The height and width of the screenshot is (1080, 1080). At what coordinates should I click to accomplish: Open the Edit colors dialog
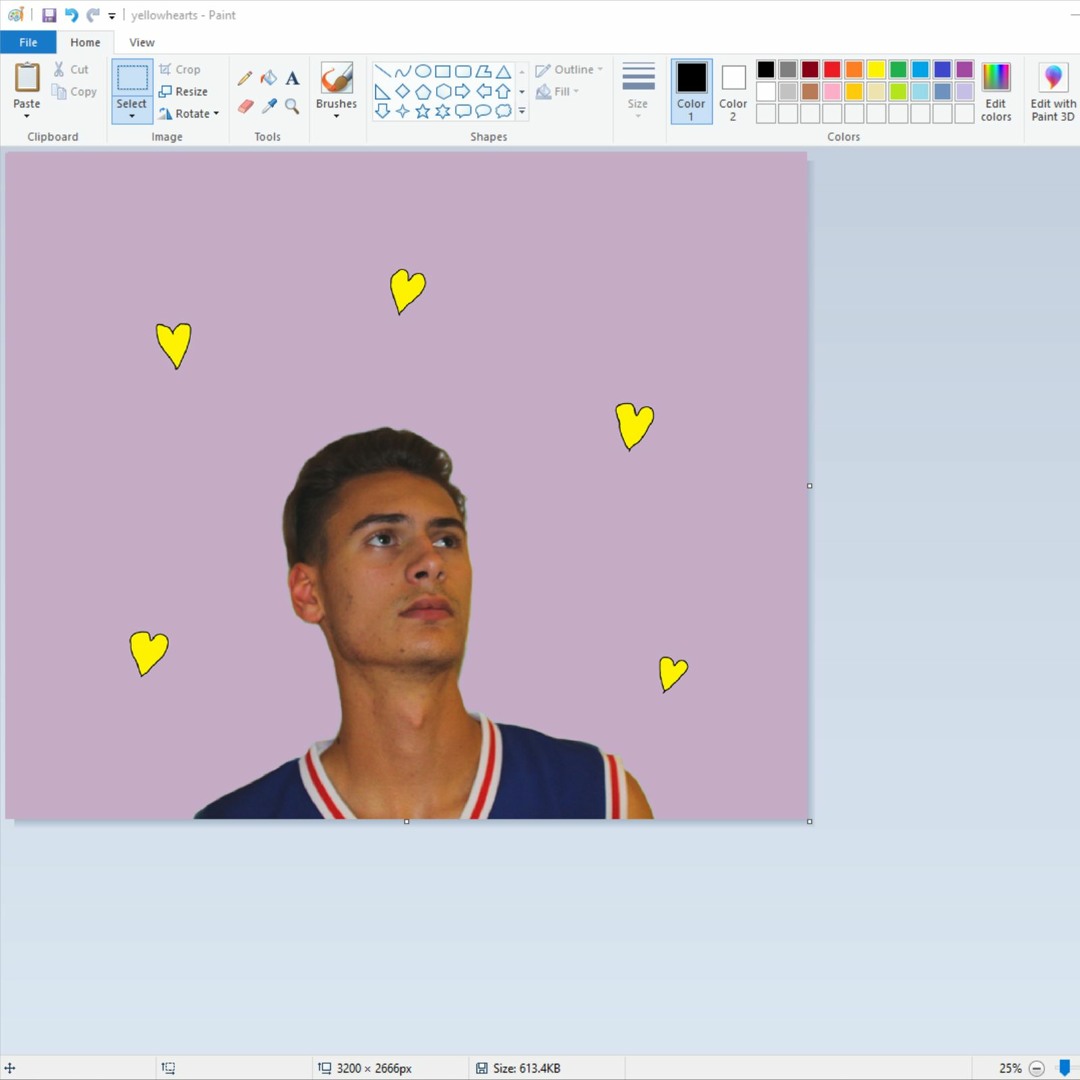[996, 90]
